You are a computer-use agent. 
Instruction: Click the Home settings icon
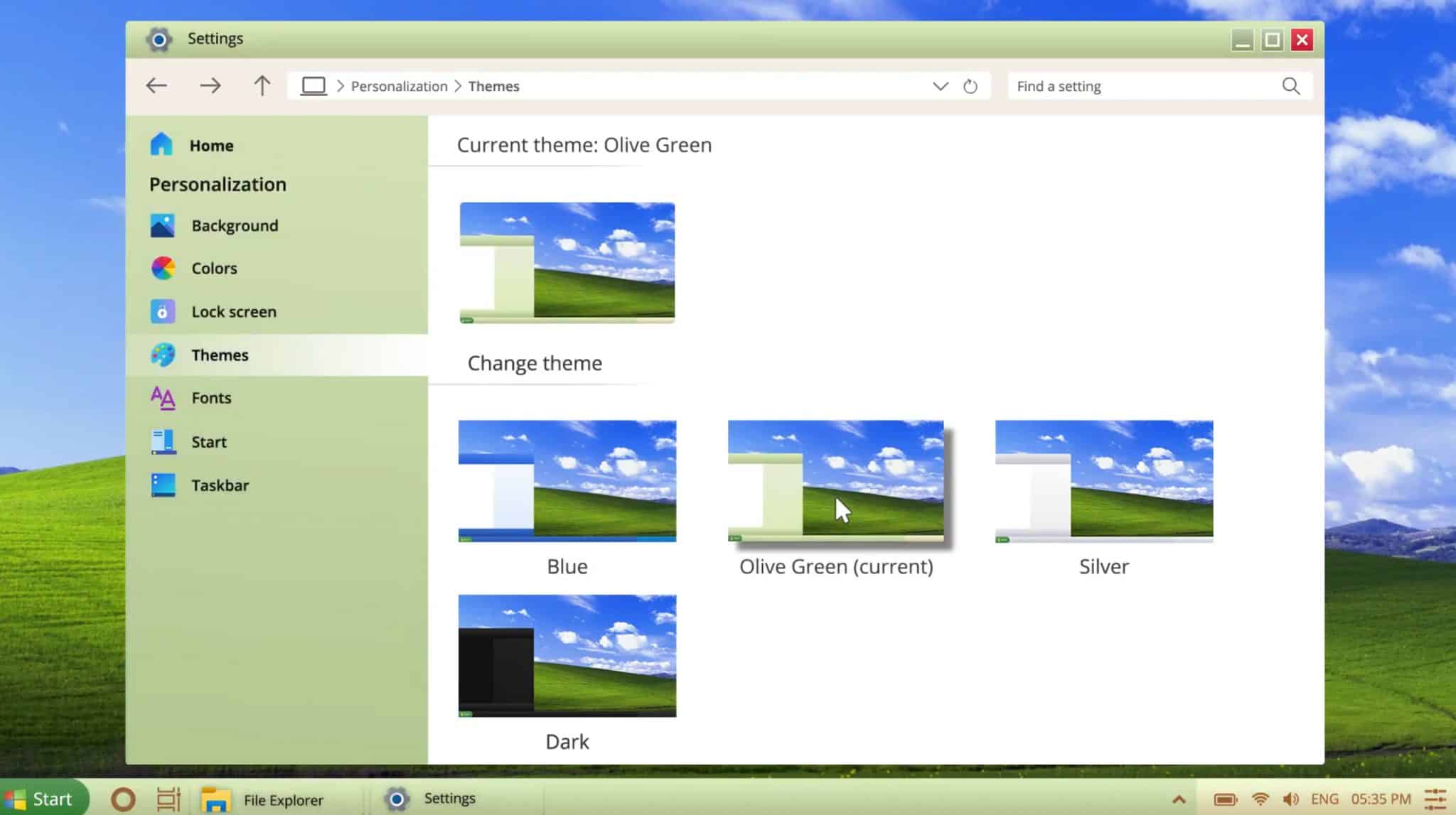[x=162, y=145]
